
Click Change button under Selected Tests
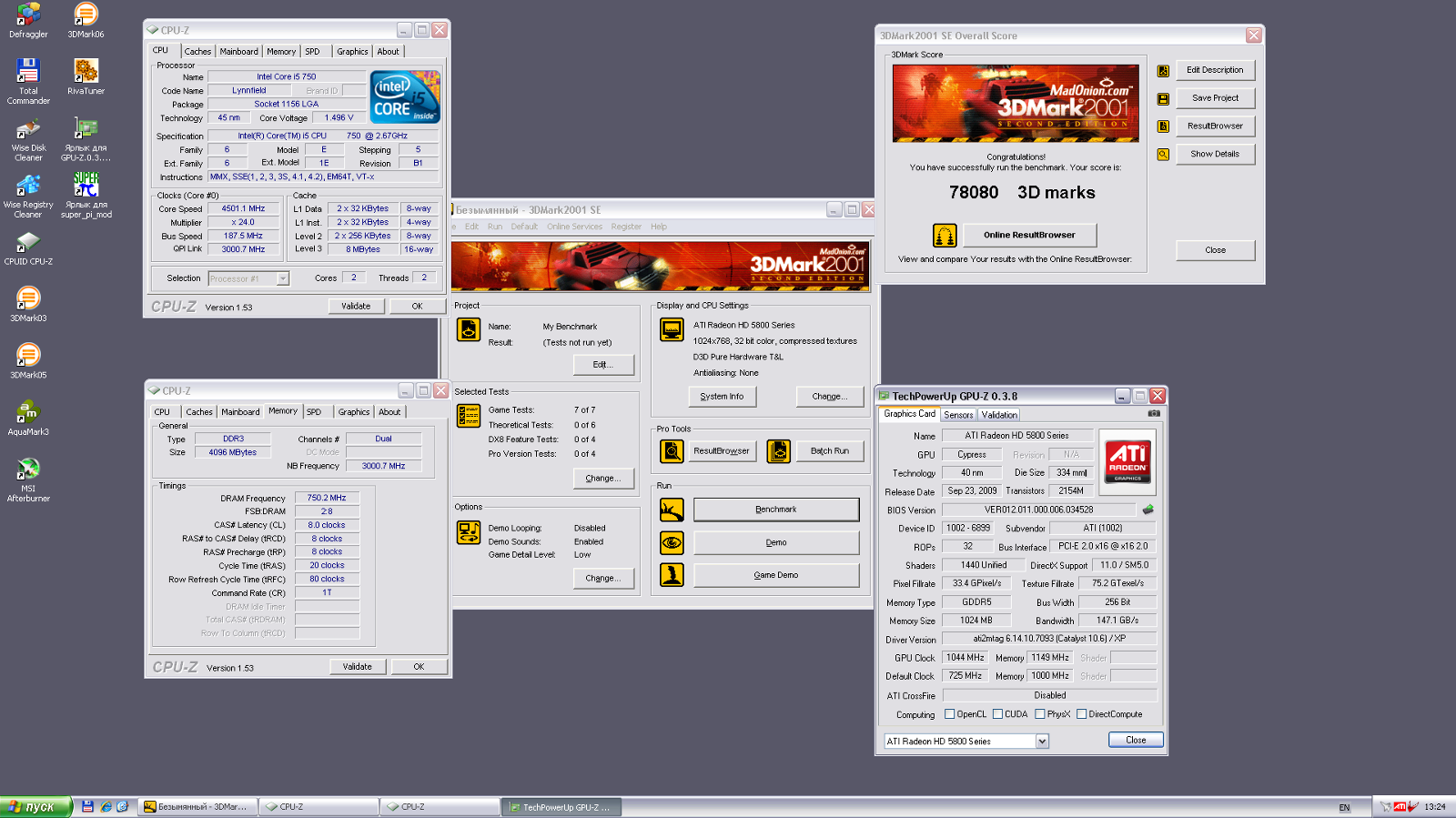pyautogui.click(x=603, y=479)
